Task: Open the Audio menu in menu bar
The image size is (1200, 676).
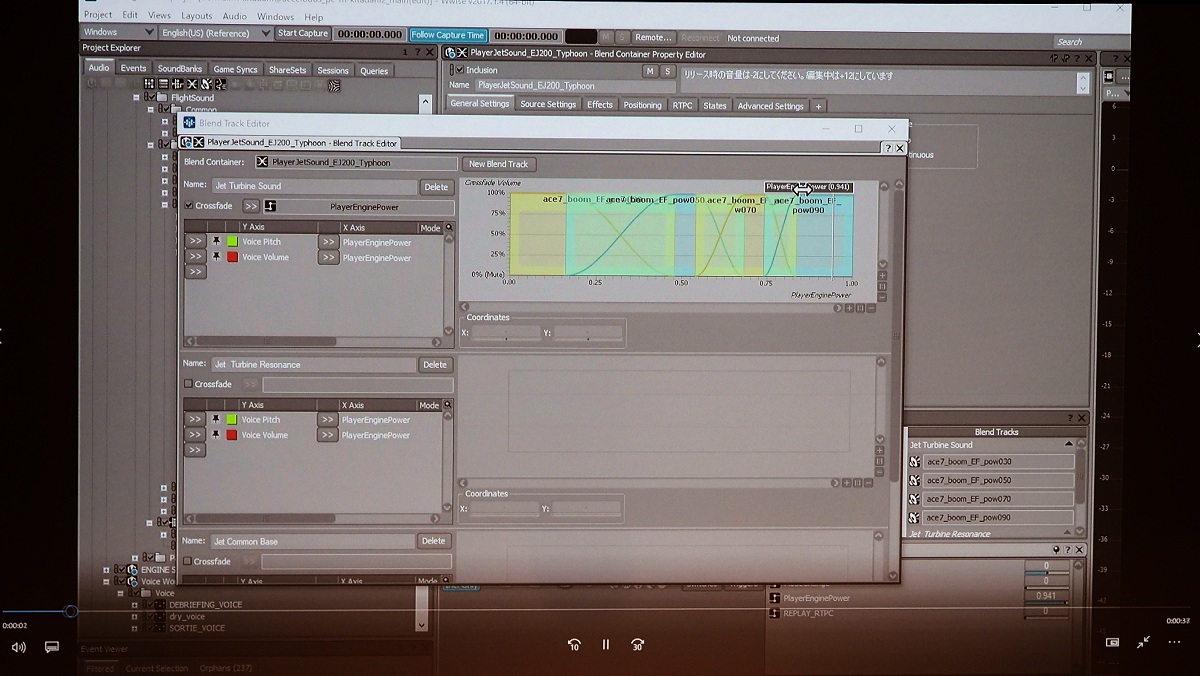Action: click(x=234, y=16)
